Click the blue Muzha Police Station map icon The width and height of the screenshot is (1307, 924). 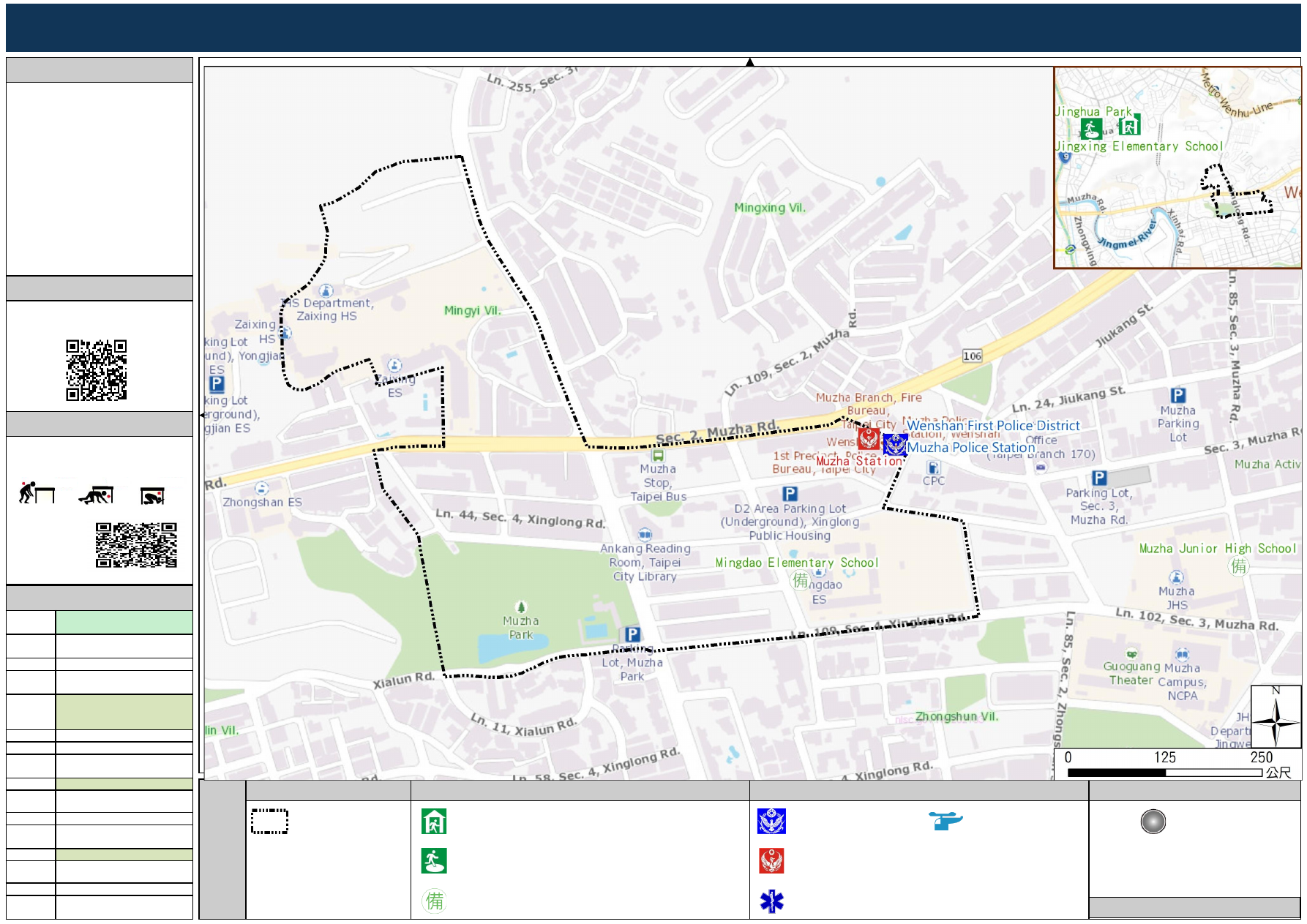click(x=894, y=444)
